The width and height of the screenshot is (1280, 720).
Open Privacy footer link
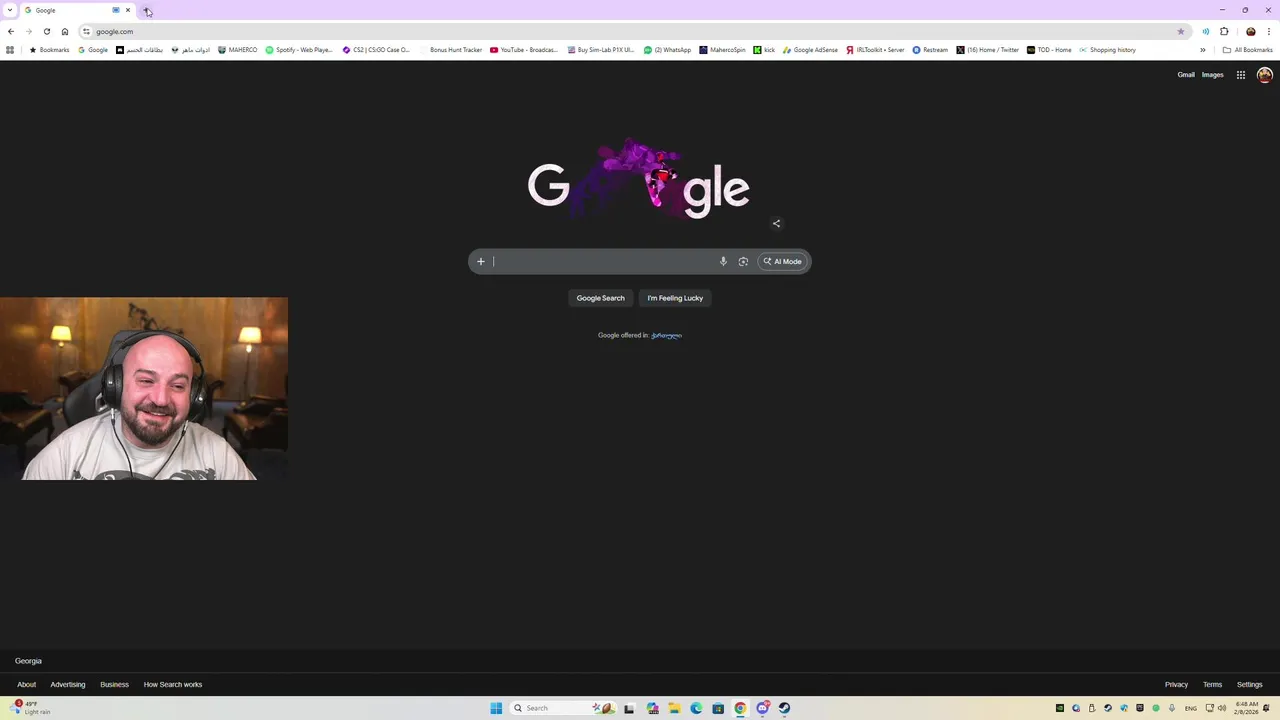pos(1176,685)
